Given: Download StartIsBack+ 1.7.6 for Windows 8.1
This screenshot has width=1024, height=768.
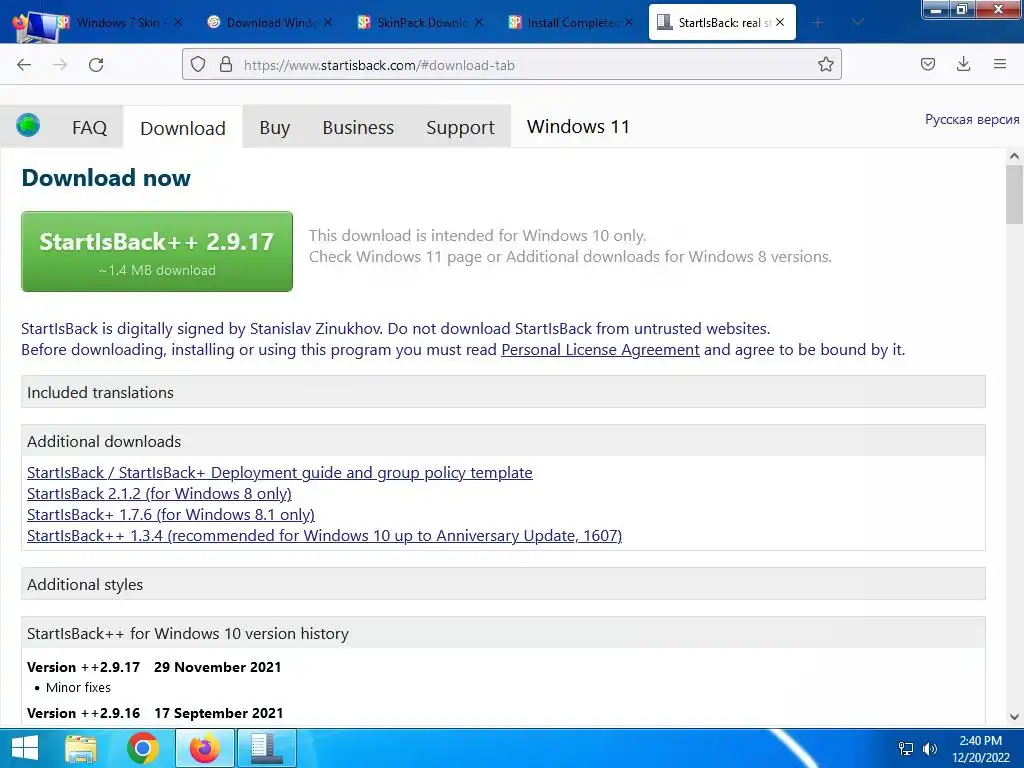Looking at the screenshot, I should (x=170, y=515).
